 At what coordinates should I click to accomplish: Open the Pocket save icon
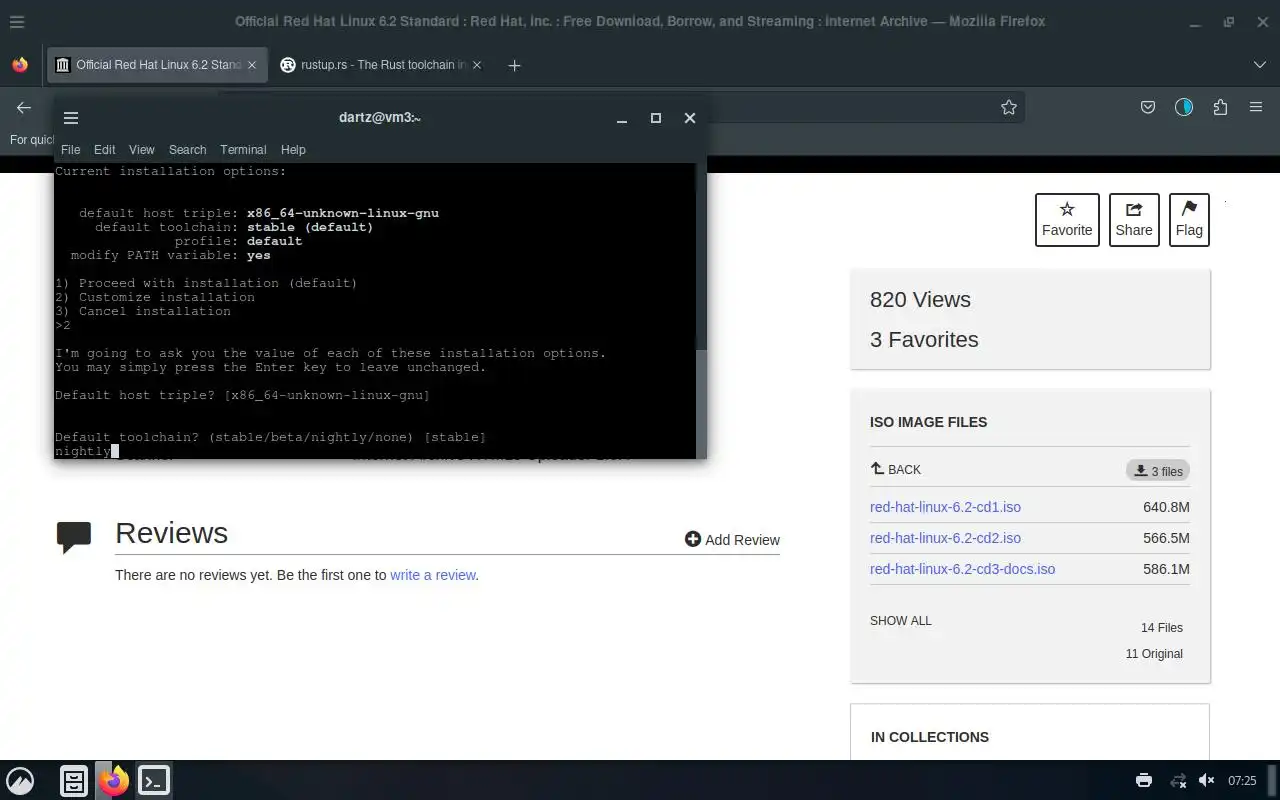tap(1148, 107)
